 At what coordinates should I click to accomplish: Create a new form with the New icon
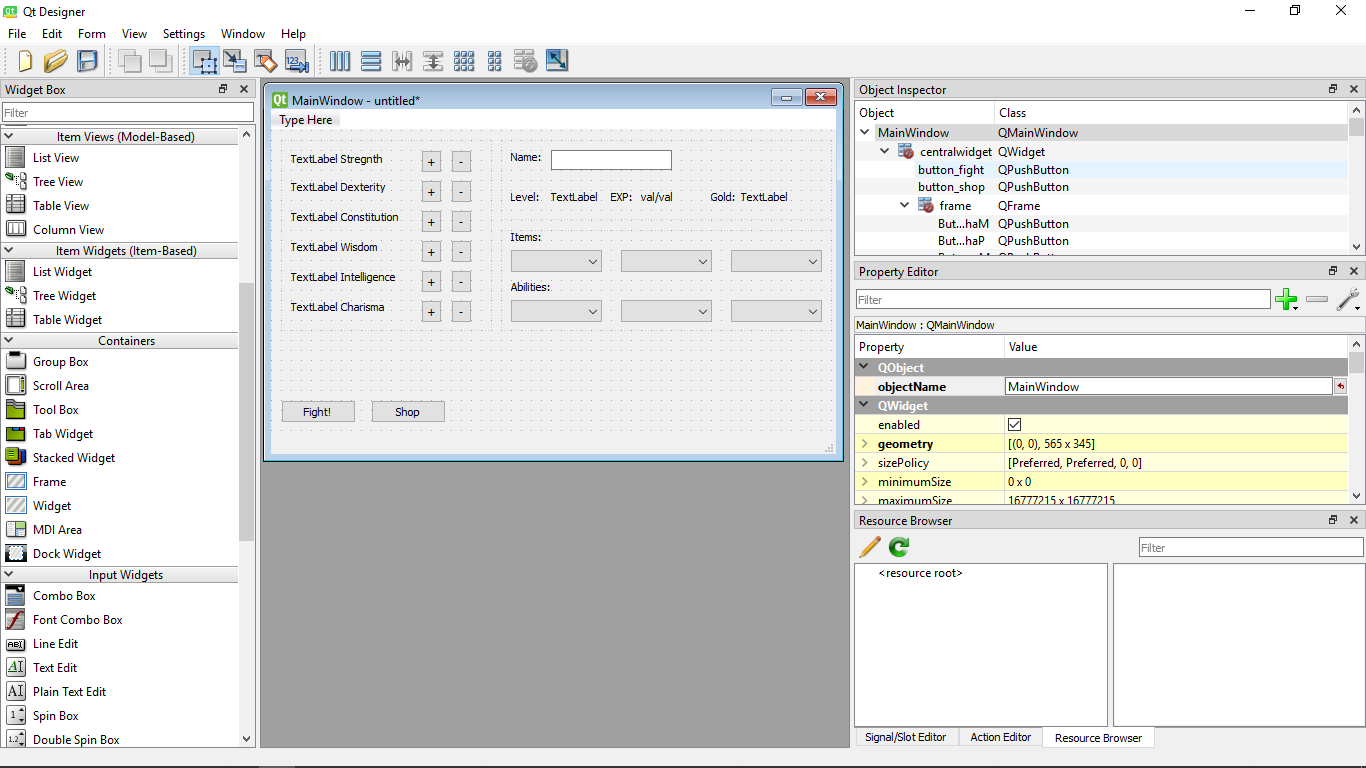point(25,61)
